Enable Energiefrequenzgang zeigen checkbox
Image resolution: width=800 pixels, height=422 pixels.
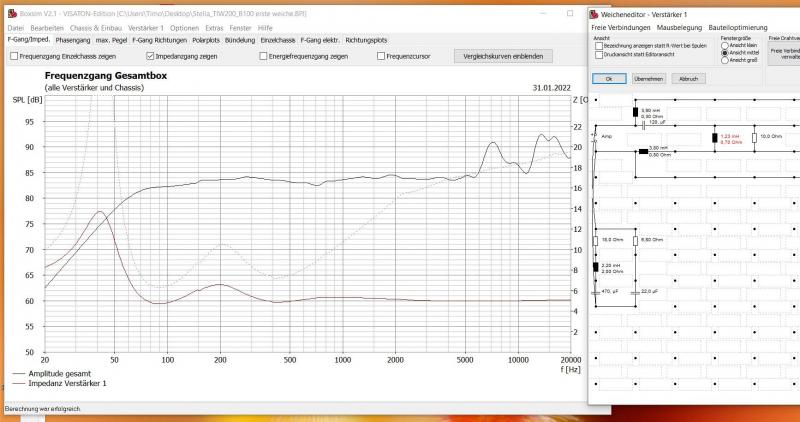coord(263,56)
